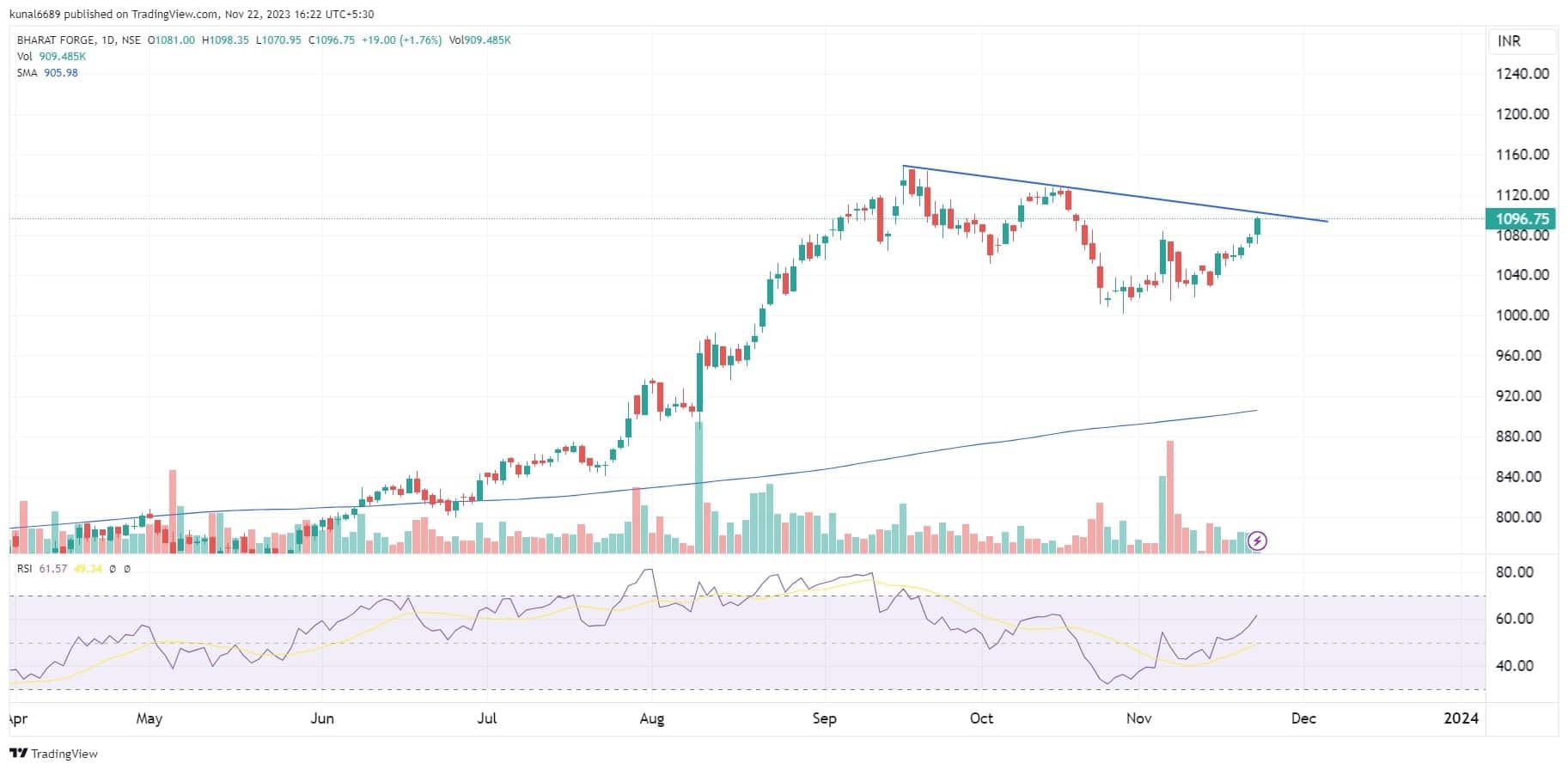This screenshot has height=770, width=1568.
Task: Click the 1D interval label
Action: click(107, 40)
